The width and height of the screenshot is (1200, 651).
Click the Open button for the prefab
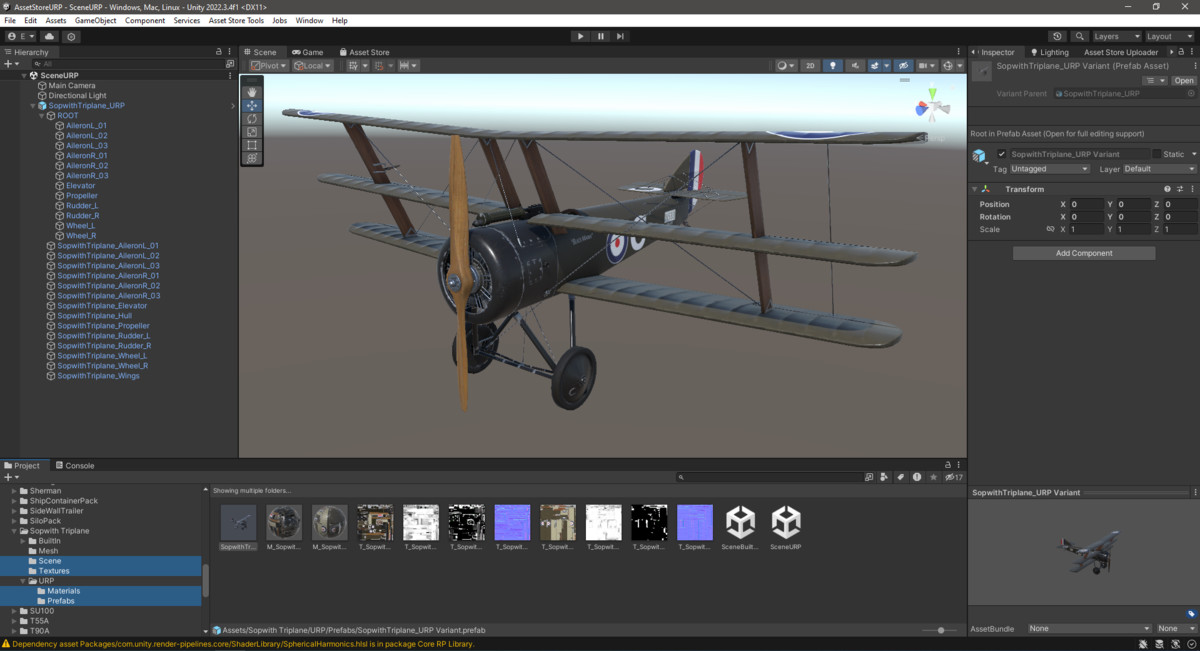point(1183,80)
